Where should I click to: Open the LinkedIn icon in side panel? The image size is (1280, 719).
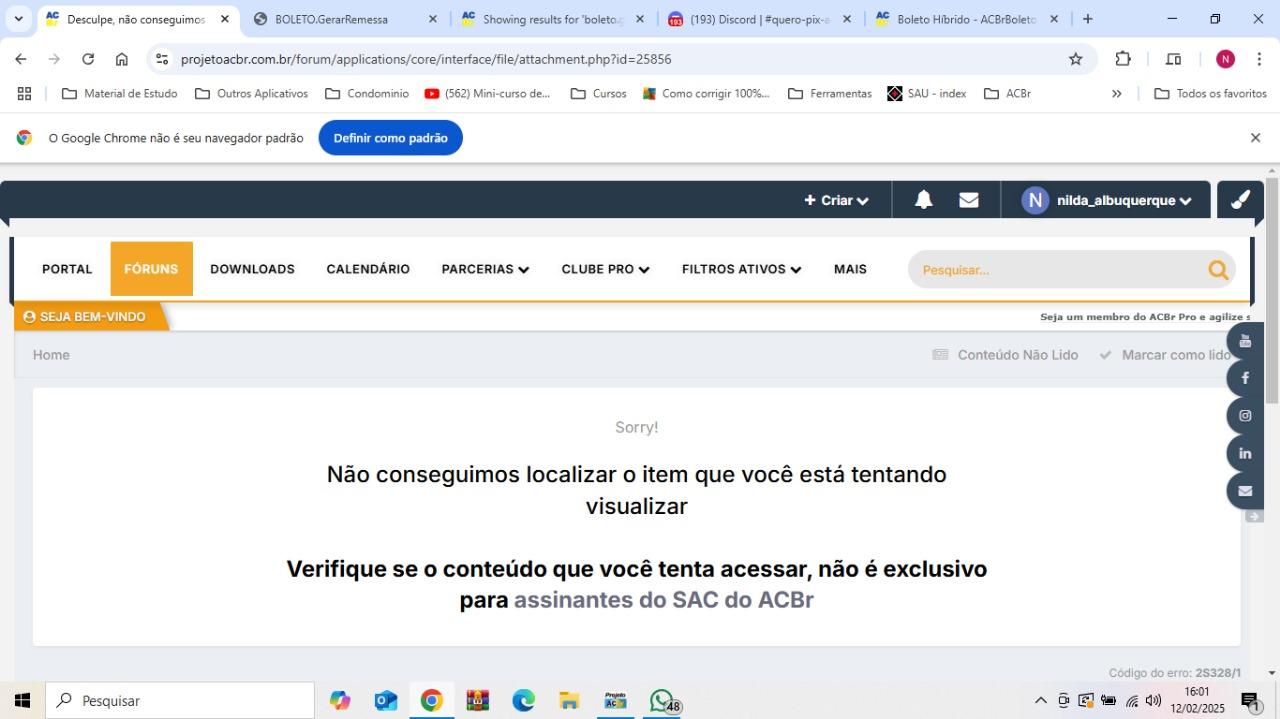pyautogui.click(x=1245, y=453)
